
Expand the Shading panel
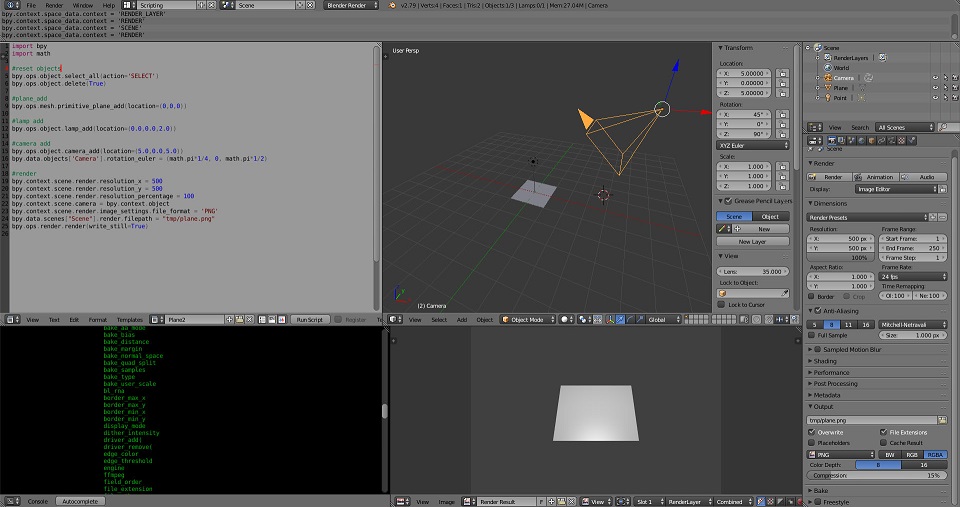click(824, 361)
